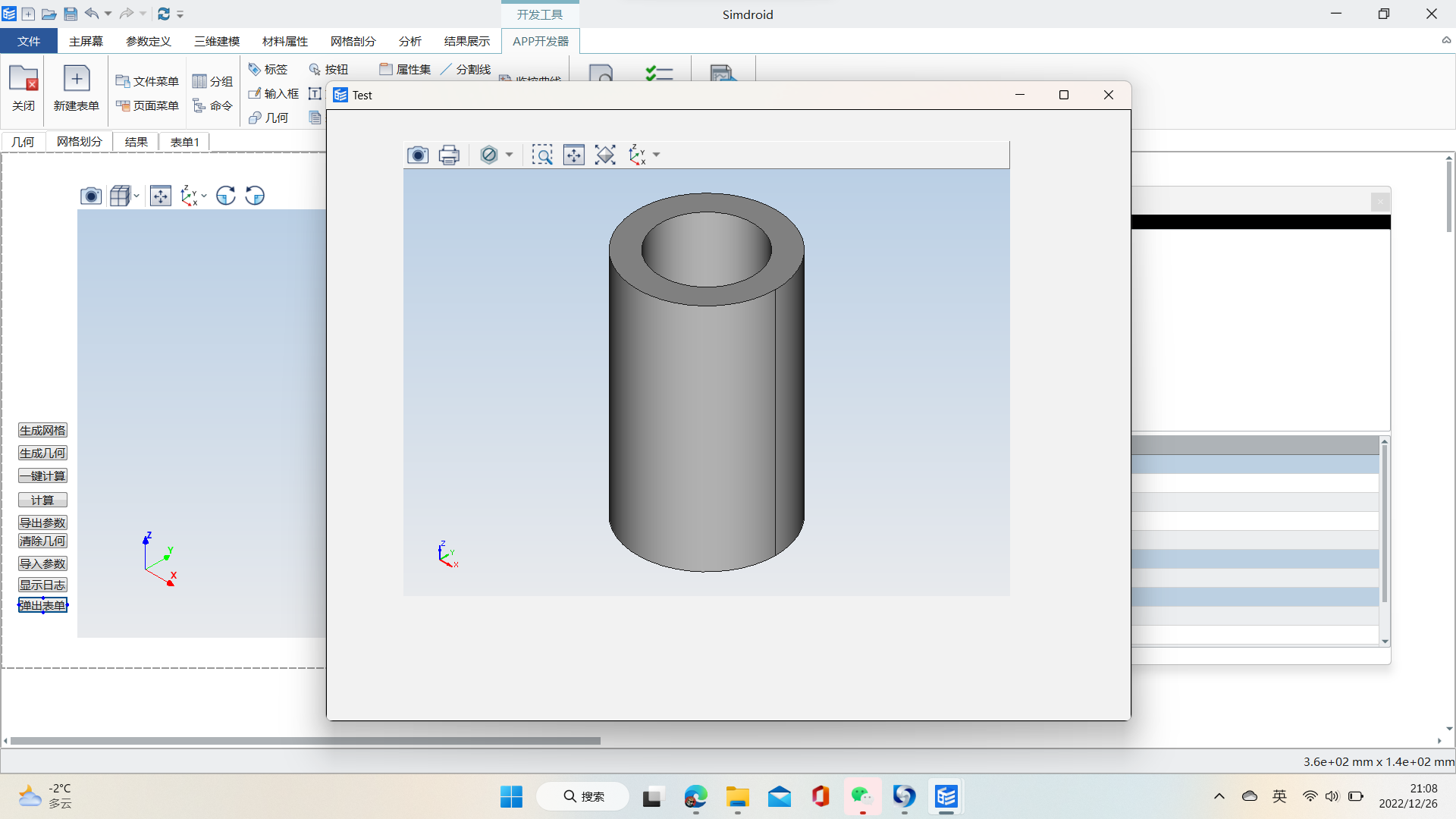Click the 弹出表单 button

42,605
